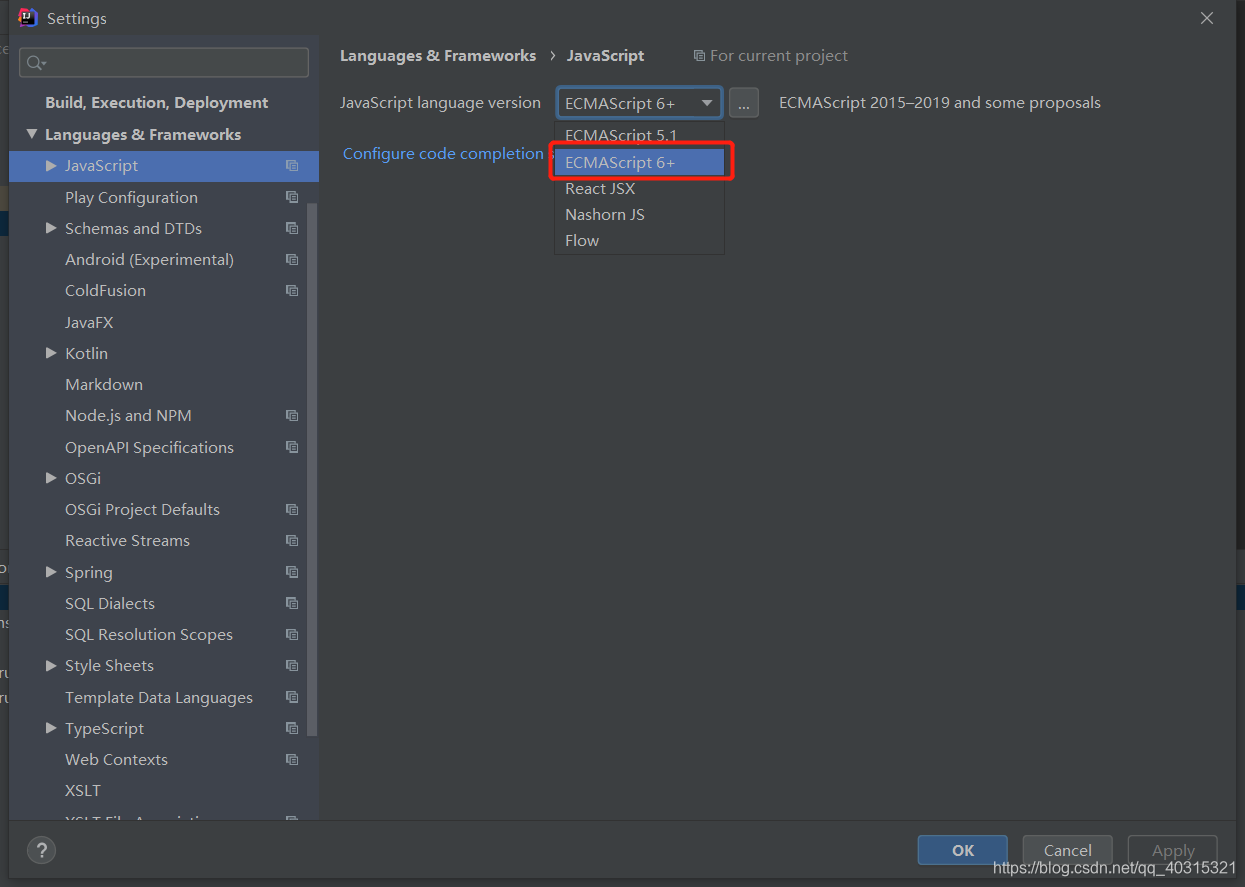Choose ECMAScript 6+ from the dropdown list
Image resolution: width=1245 pixels, height=887 pixels.
[639, 162]
